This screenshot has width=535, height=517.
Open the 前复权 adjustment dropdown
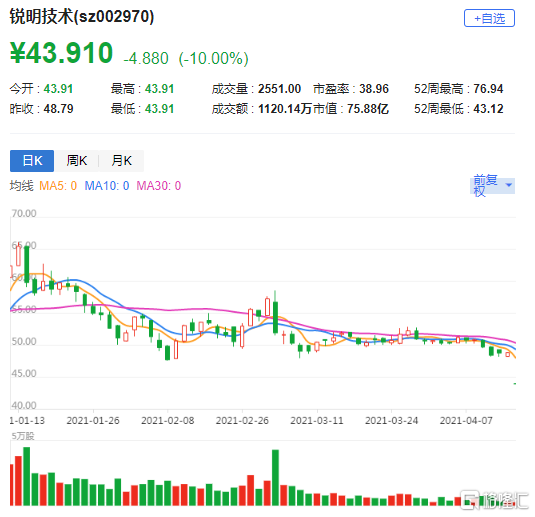pos(492,186)
